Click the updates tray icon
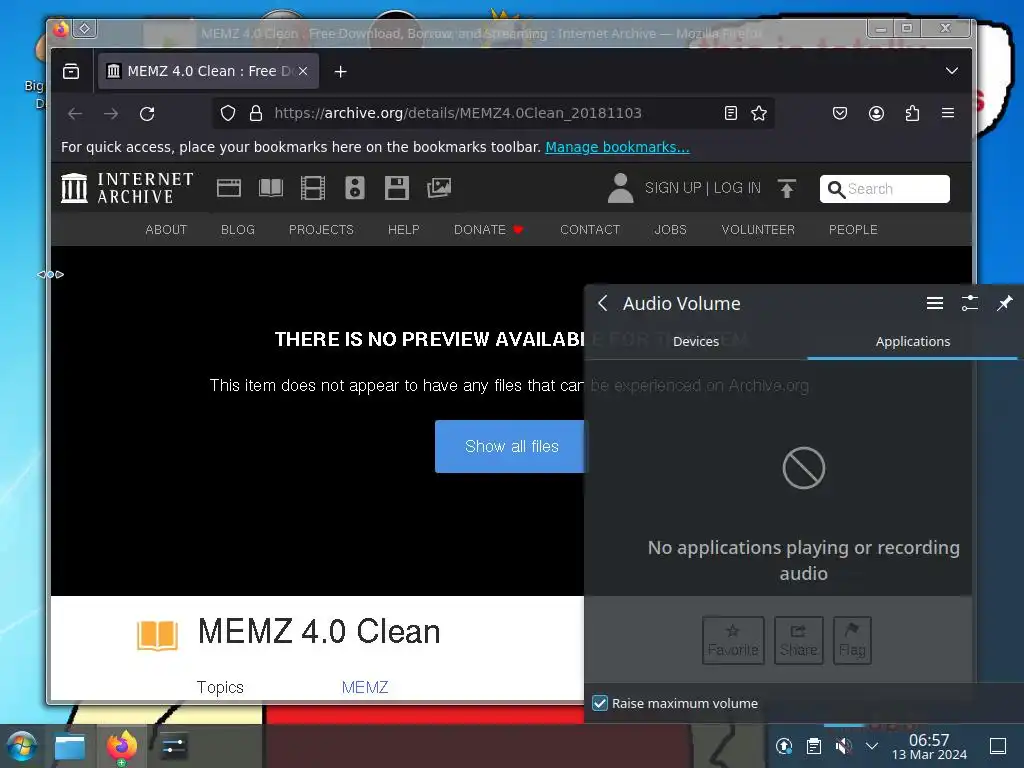Image resolution: width=1024 pixels, height=768 pixels. [x=784, y=746]
